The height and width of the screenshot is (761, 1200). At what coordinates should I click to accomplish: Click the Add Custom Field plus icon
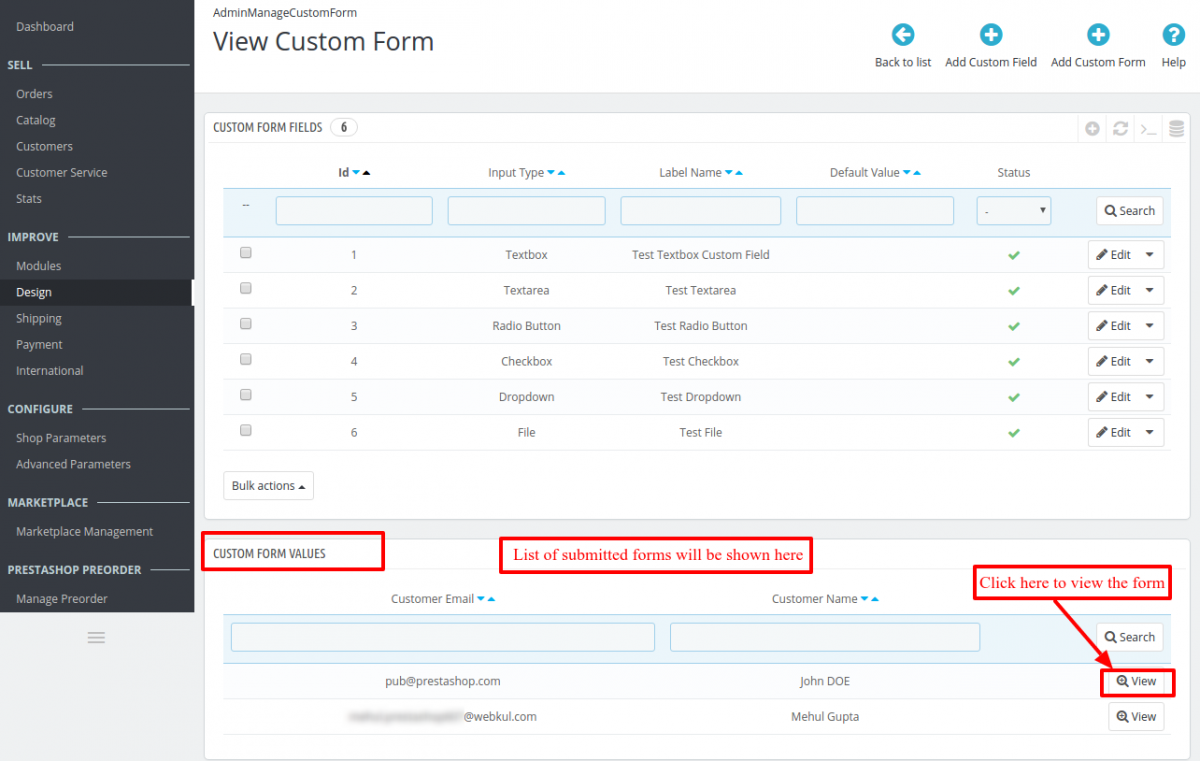pyautogui.click(x=991, y=36)
